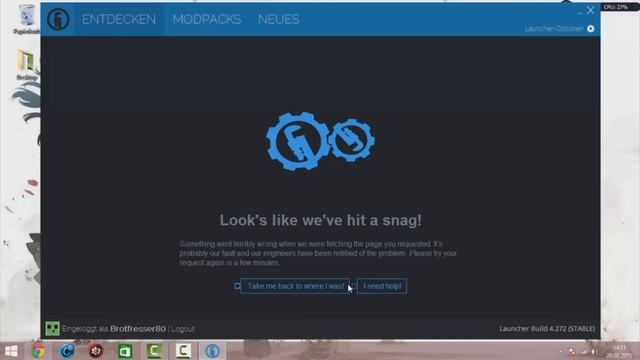This screenshot has height=360, width=640.
Task: Open the Recycle Bin desktop icon
Action: (27, 19)
